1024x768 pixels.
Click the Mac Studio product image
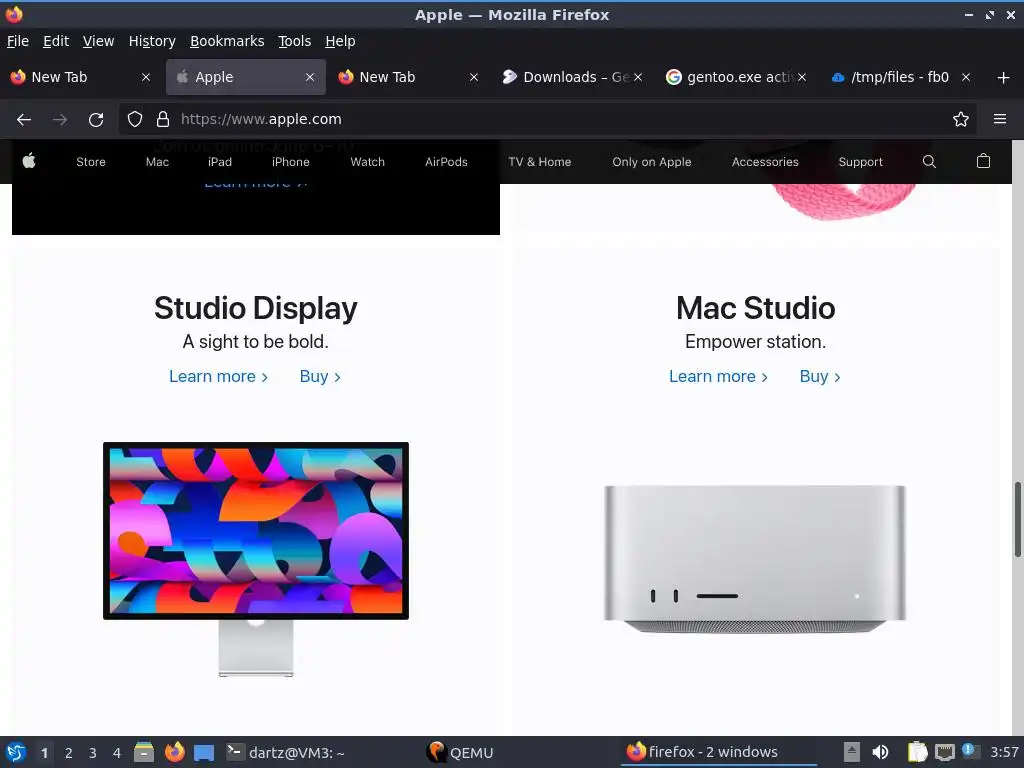(x=755, y=559)
